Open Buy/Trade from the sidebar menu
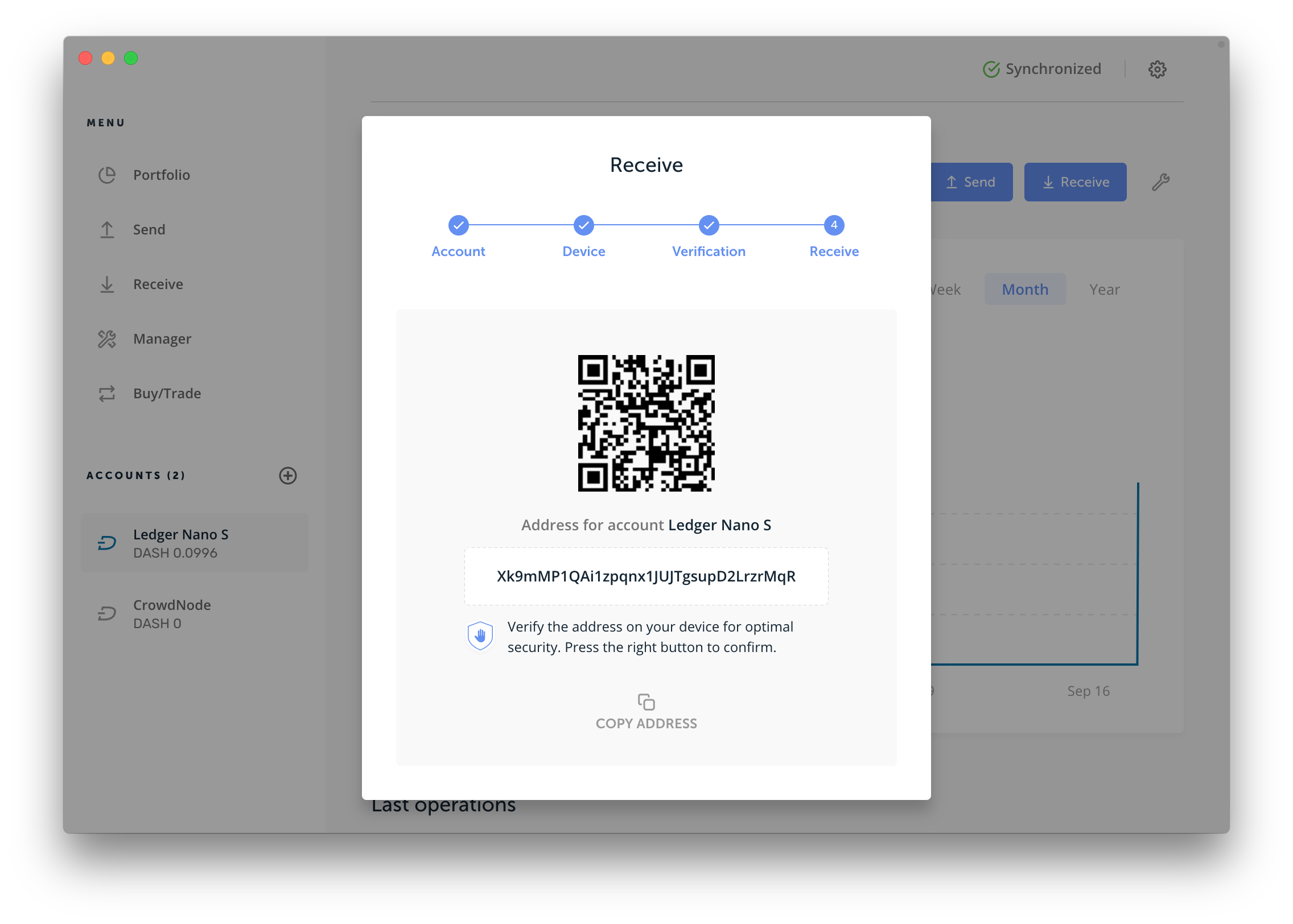 coord(193,393)
